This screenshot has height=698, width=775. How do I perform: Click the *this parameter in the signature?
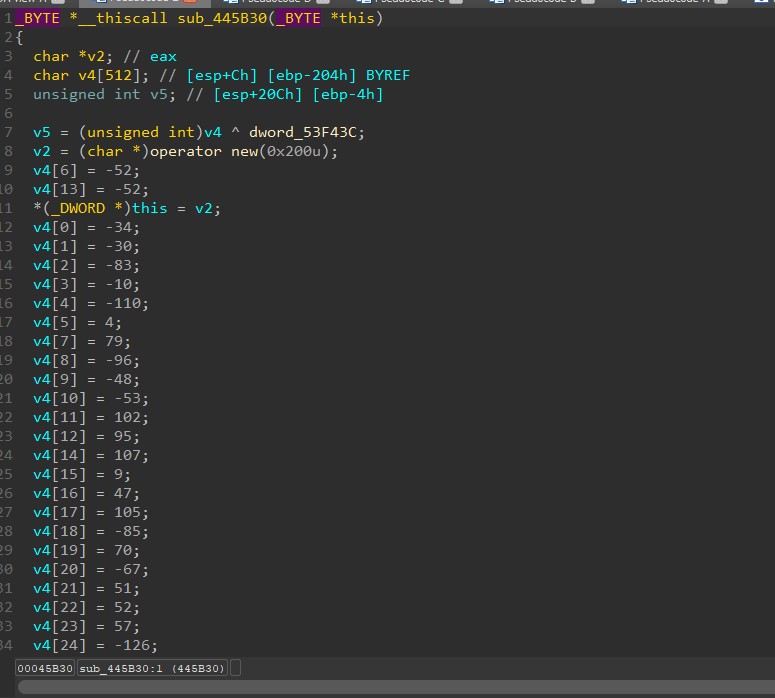coord(352,18)
